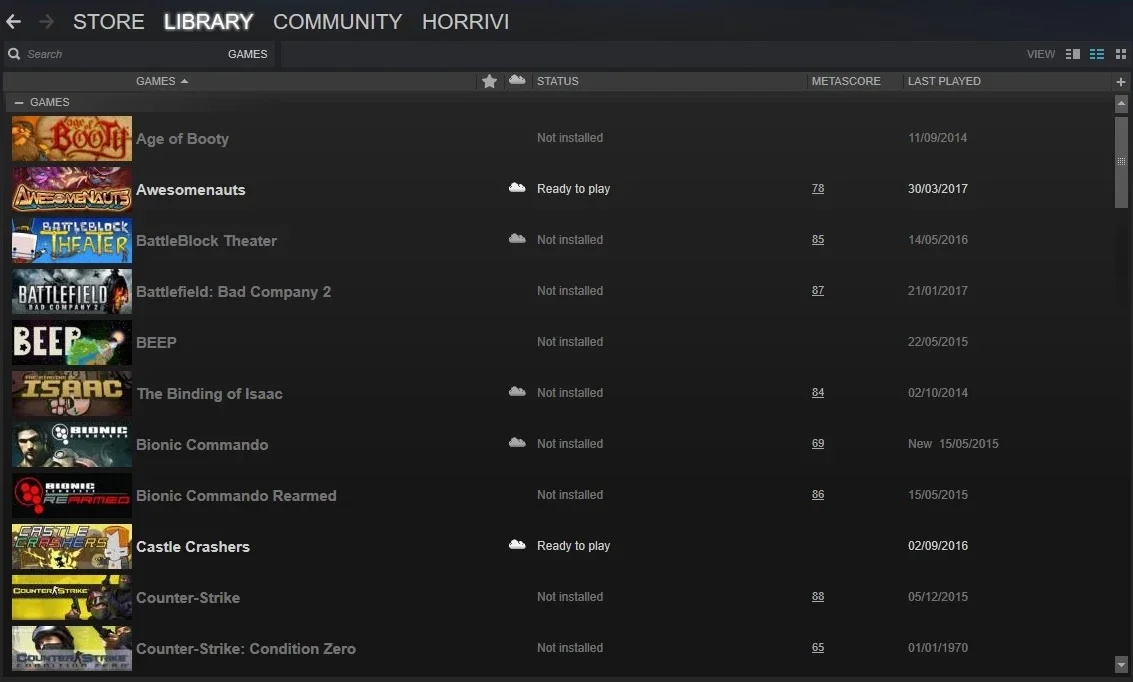The height and width of the screenshot is (682, 1133).
Task: Open Condition Zero metascore 65 link
Action: click(817, 648)
